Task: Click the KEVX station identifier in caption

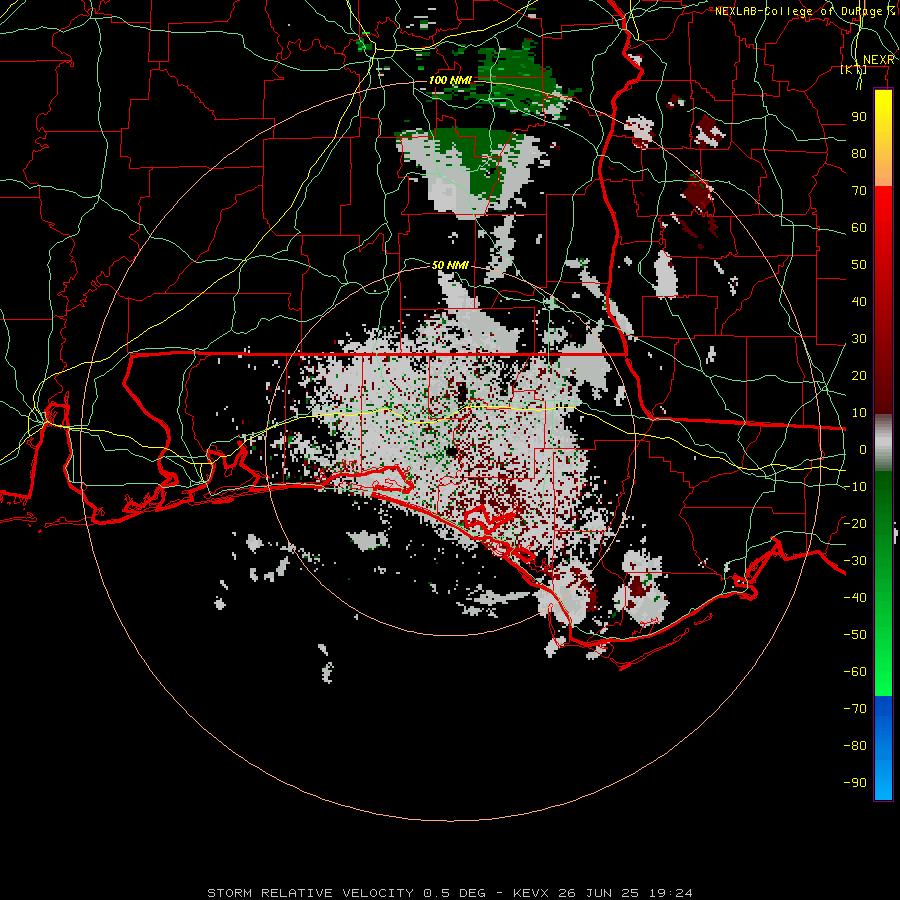Action: [531, 893]
